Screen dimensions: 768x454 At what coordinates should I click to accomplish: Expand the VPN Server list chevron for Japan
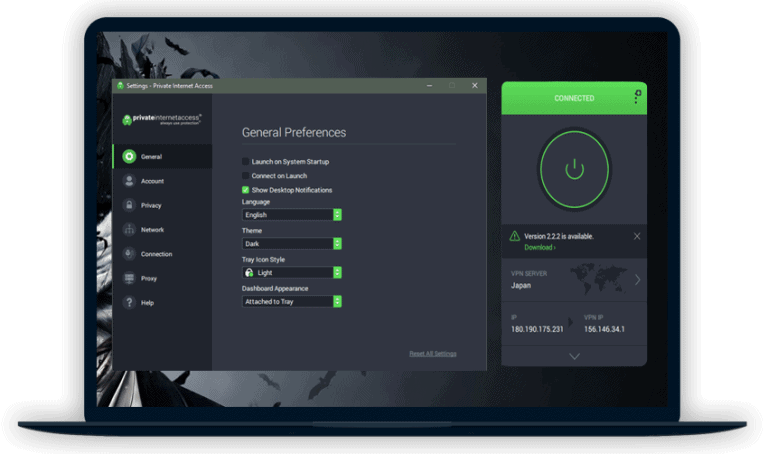pos(637,280)
